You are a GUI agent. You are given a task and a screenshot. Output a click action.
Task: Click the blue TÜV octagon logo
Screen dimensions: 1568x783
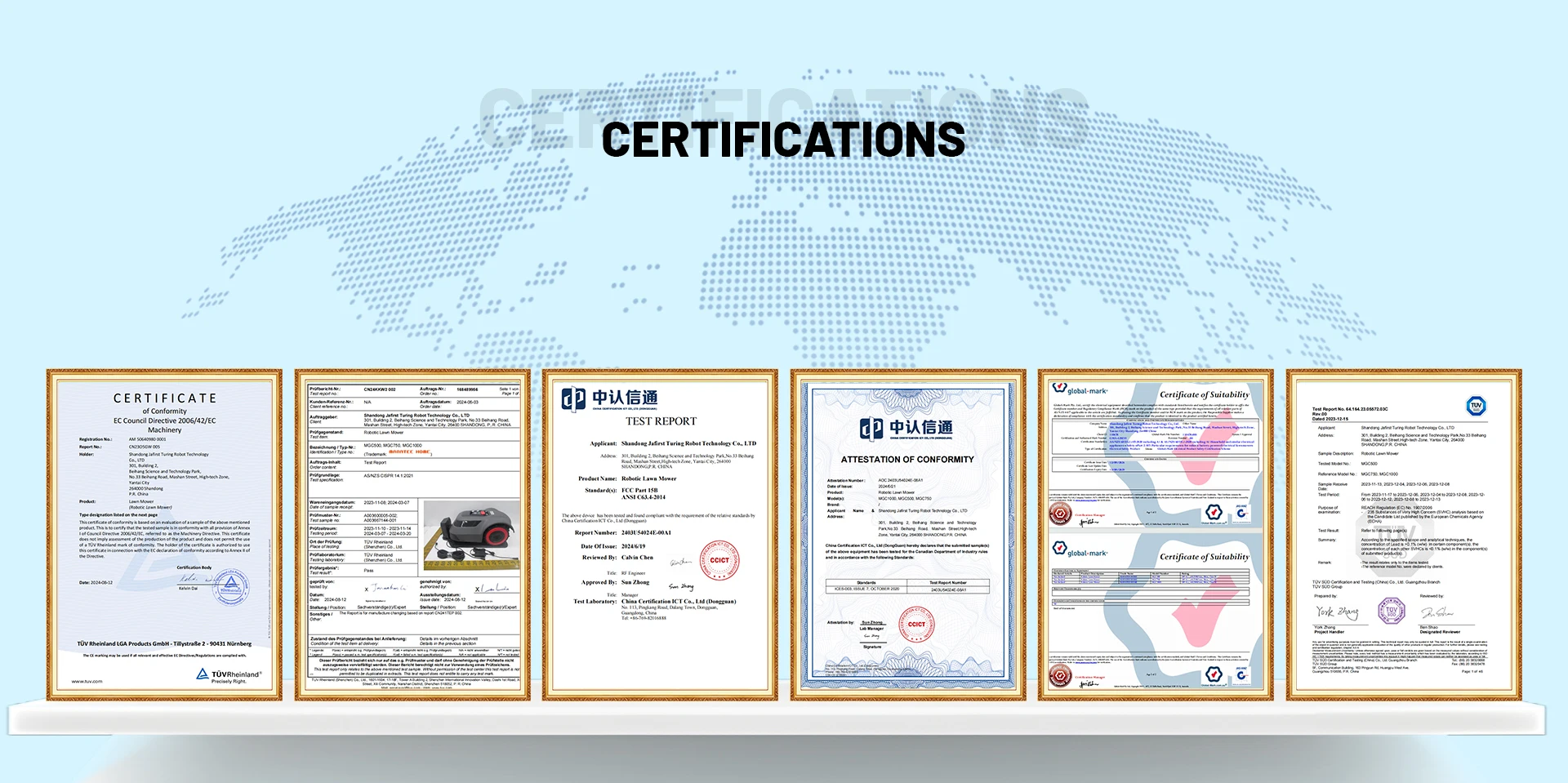pos(1476,406)
